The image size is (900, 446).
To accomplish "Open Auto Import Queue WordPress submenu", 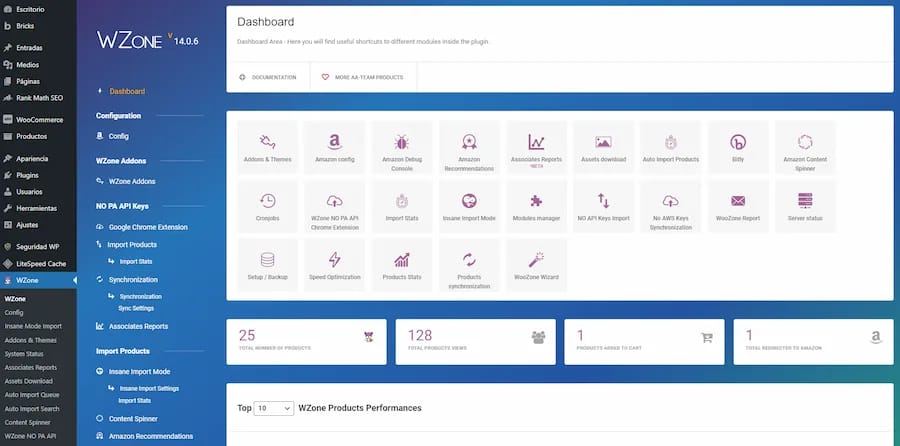I will point(32,395).
